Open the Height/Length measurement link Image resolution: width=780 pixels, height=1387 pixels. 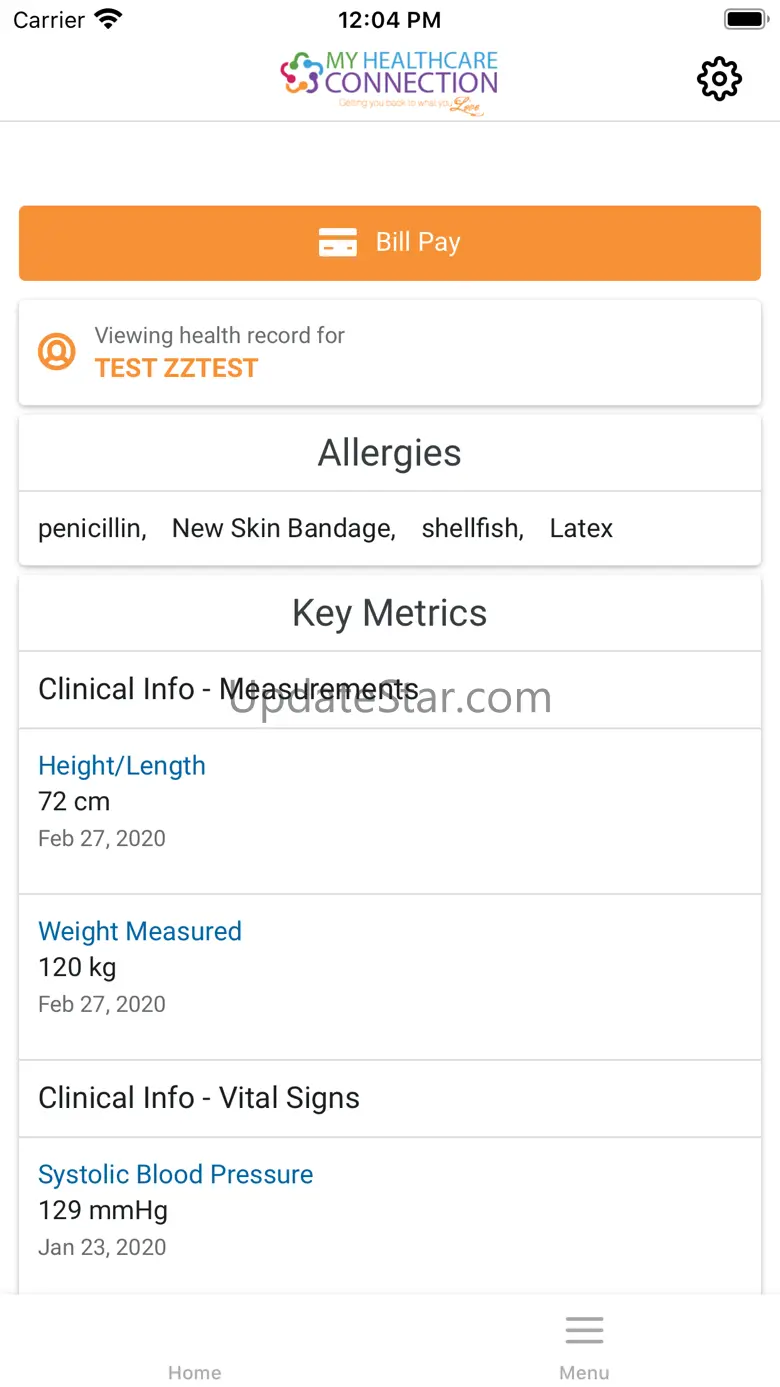click(x=122, y=766)
